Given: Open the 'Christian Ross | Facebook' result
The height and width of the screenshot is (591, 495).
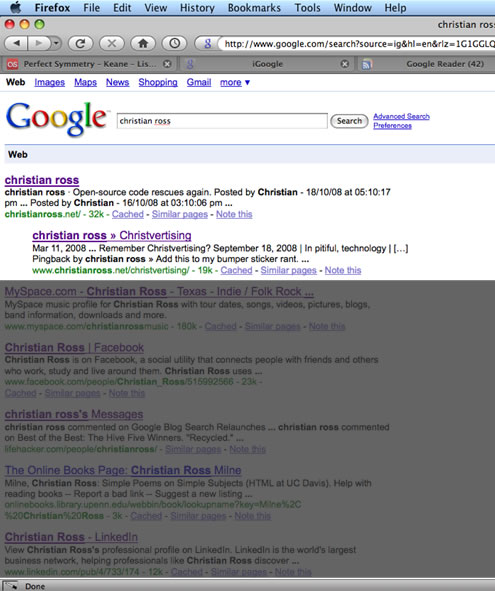Looking at the screenshot, I should click(74, 347).
